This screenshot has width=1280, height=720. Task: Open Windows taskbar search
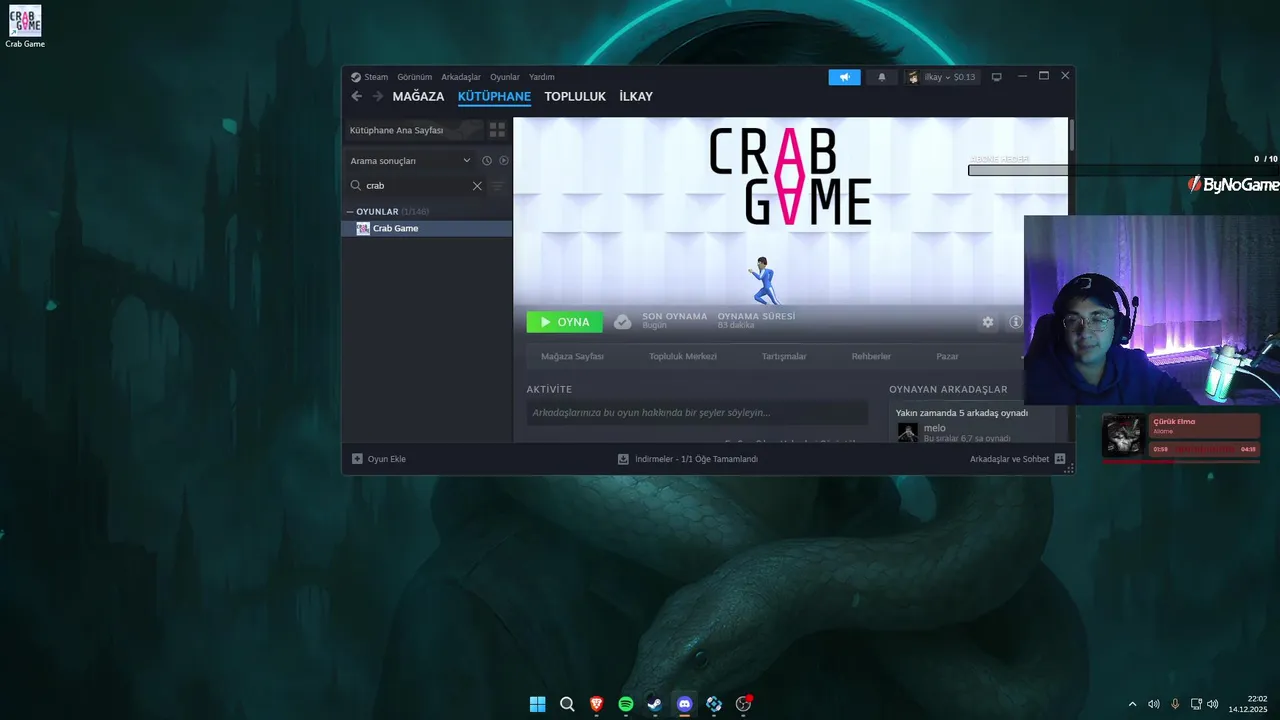[567, 704]
